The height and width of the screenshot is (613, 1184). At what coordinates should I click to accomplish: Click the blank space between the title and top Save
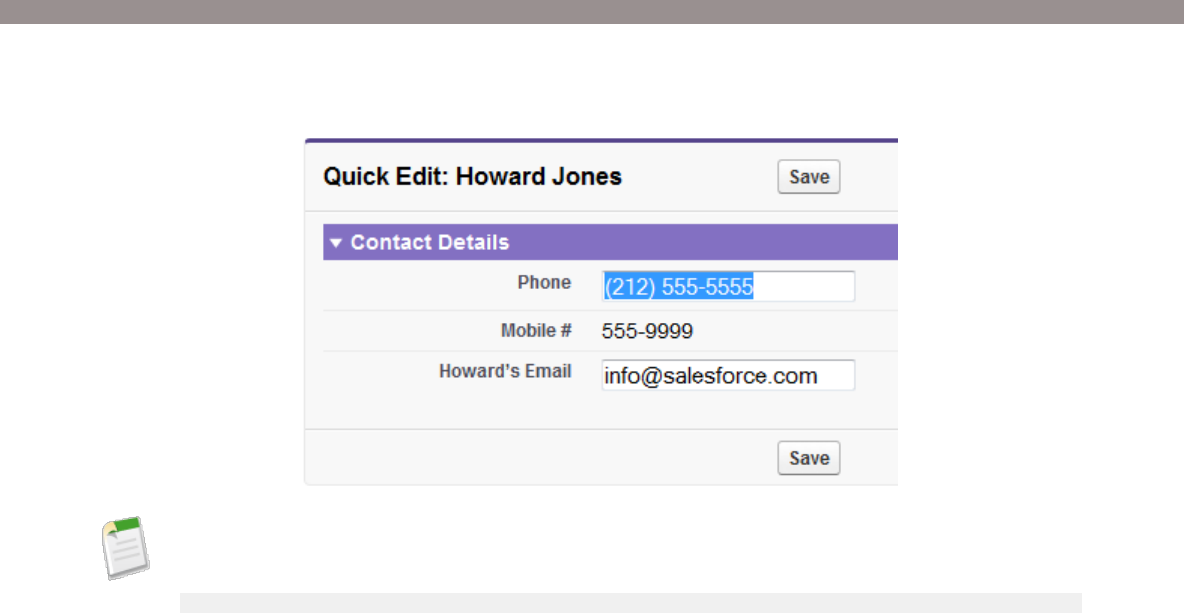[700, 177]
